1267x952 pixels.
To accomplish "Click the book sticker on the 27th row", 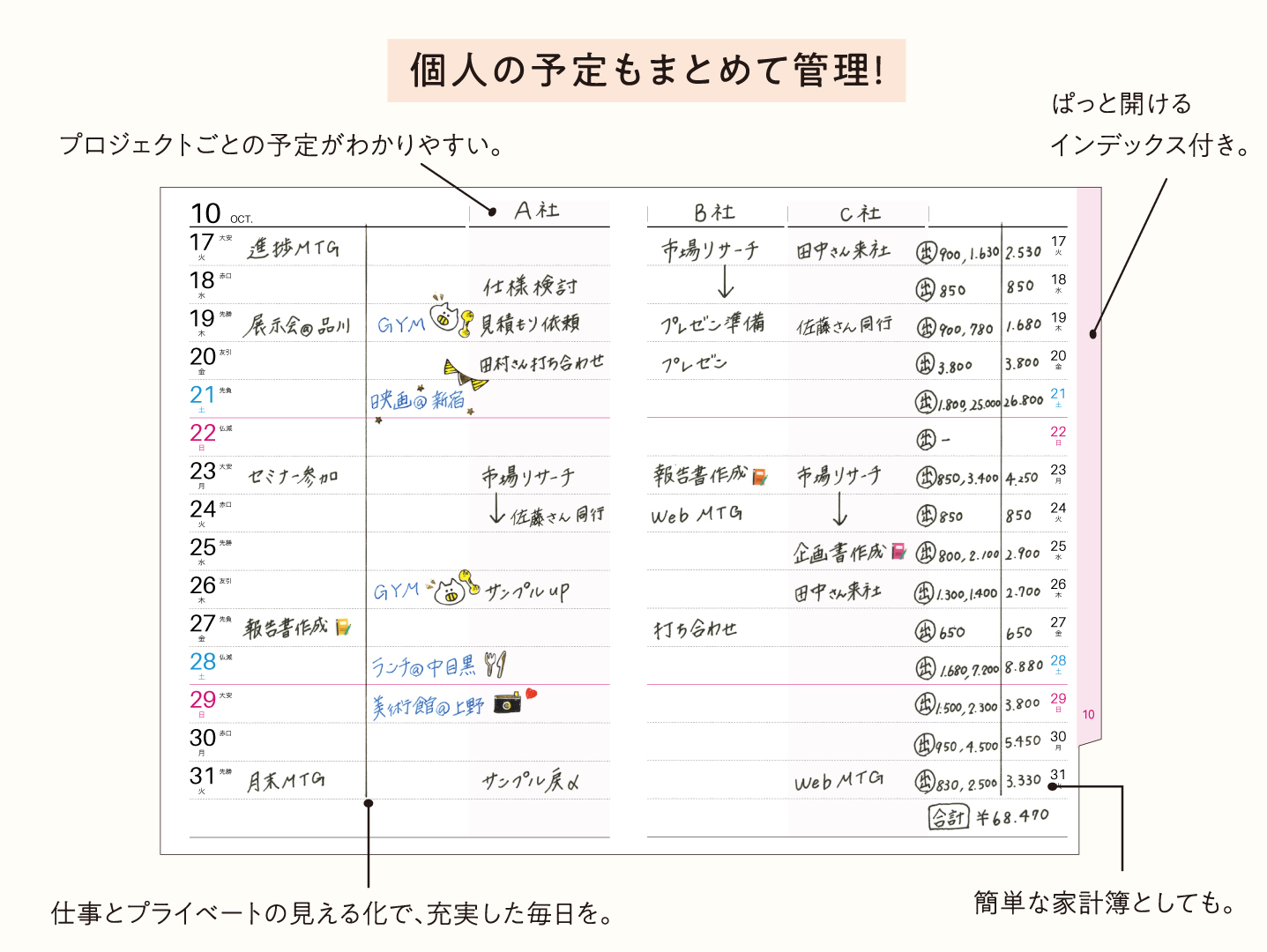I will click(x=344, y=627).
